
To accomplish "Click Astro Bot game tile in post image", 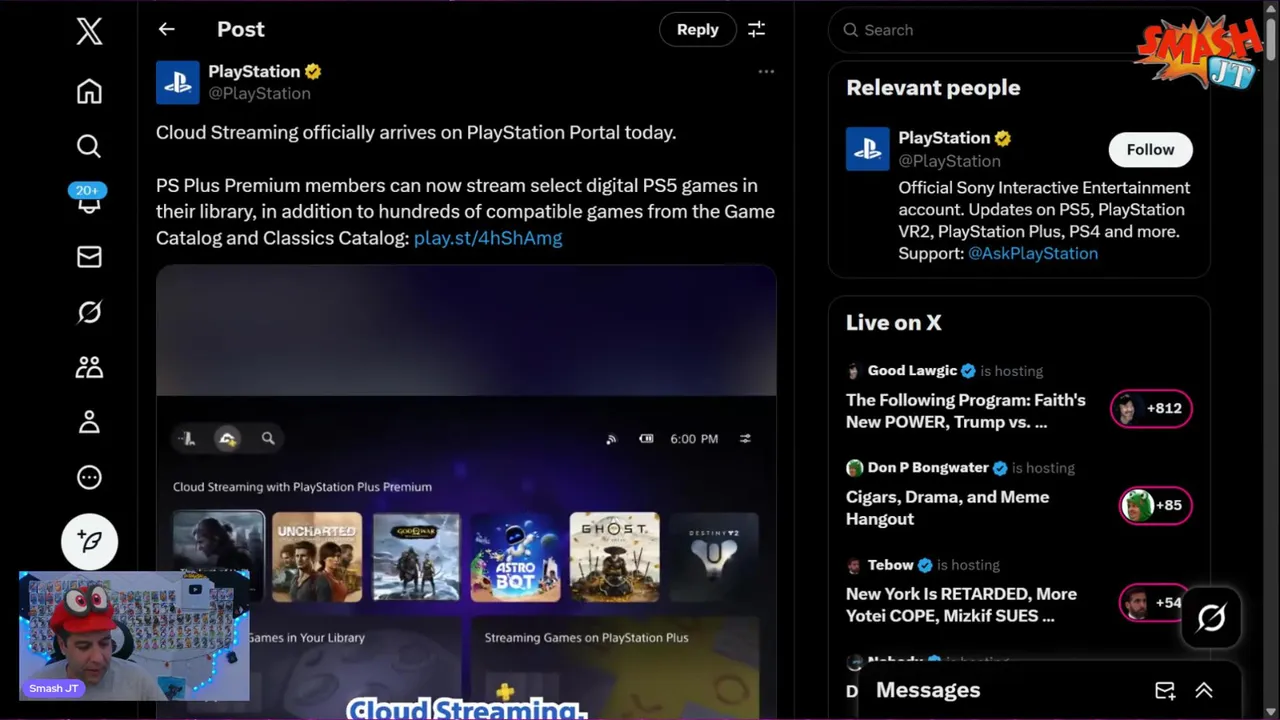I will pos(515,557).
